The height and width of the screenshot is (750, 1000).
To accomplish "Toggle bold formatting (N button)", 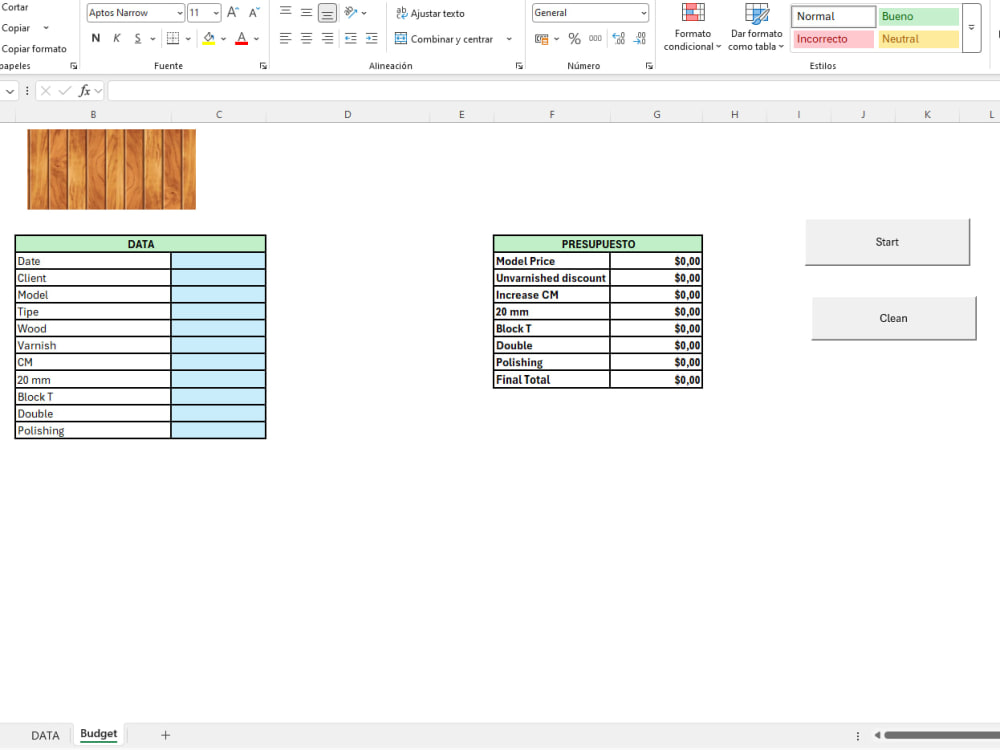I will [96, 38].
